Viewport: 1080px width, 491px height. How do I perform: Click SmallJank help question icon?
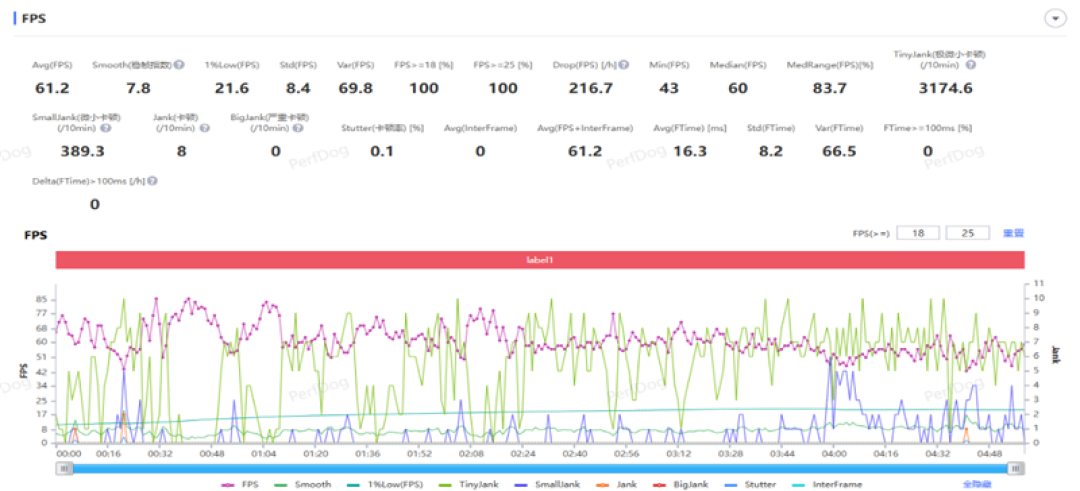point(105,128)
